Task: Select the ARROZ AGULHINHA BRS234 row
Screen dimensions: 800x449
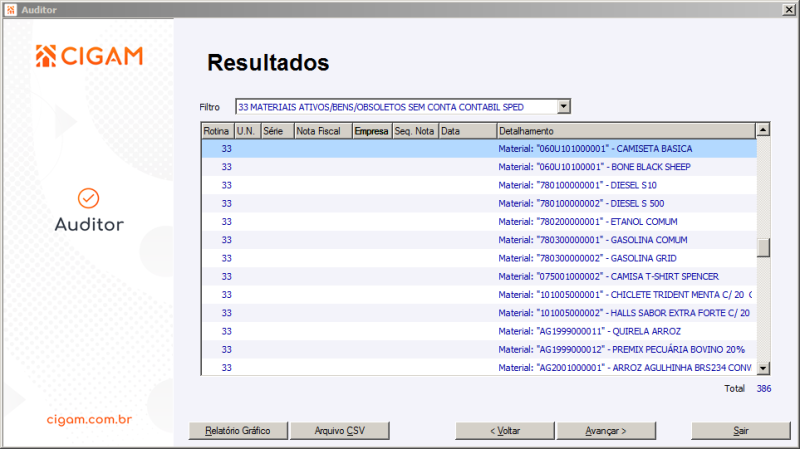Action: point(479,367)
